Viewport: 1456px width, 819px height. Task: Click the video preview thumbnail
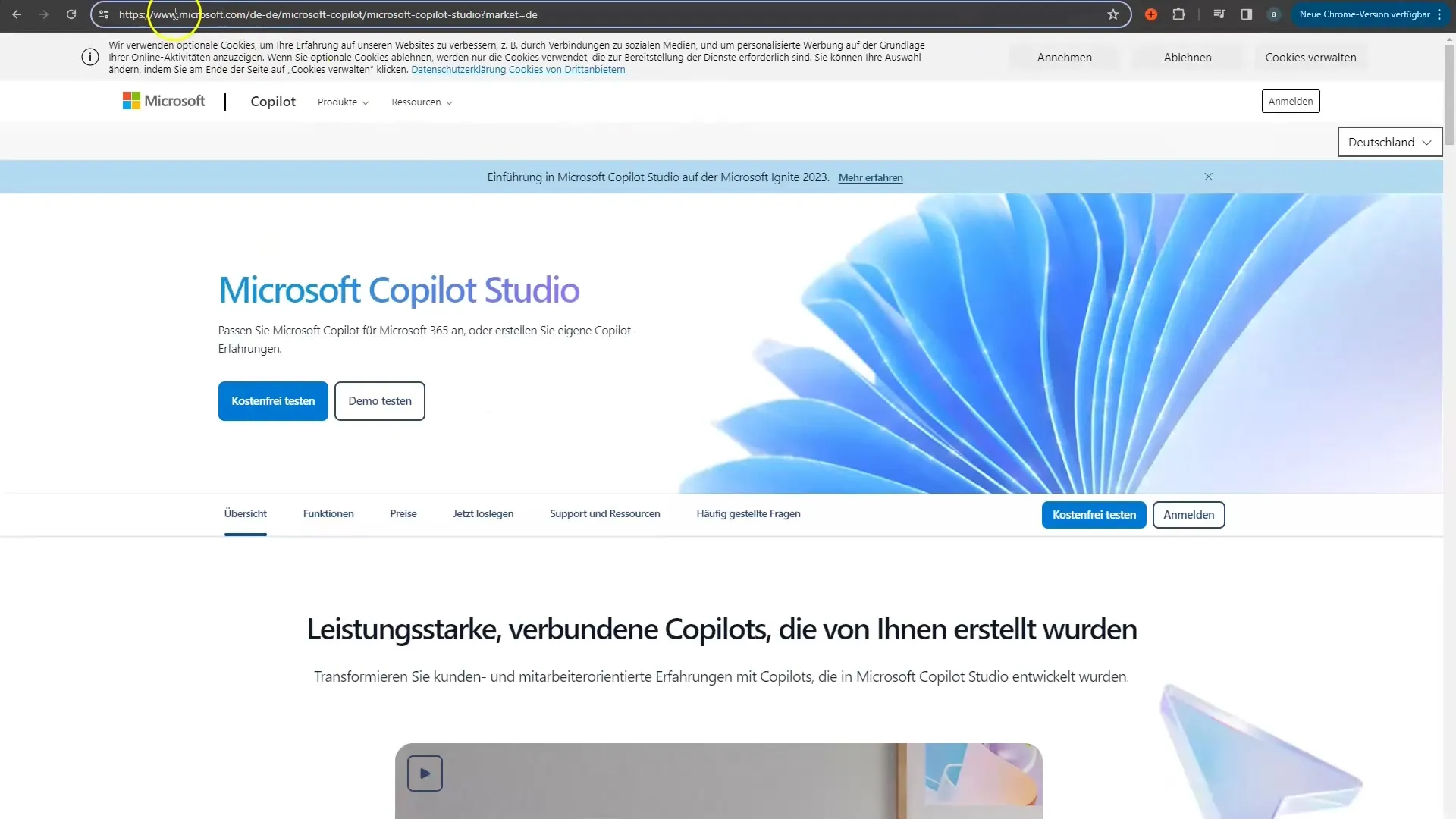[x=719, y=781]
